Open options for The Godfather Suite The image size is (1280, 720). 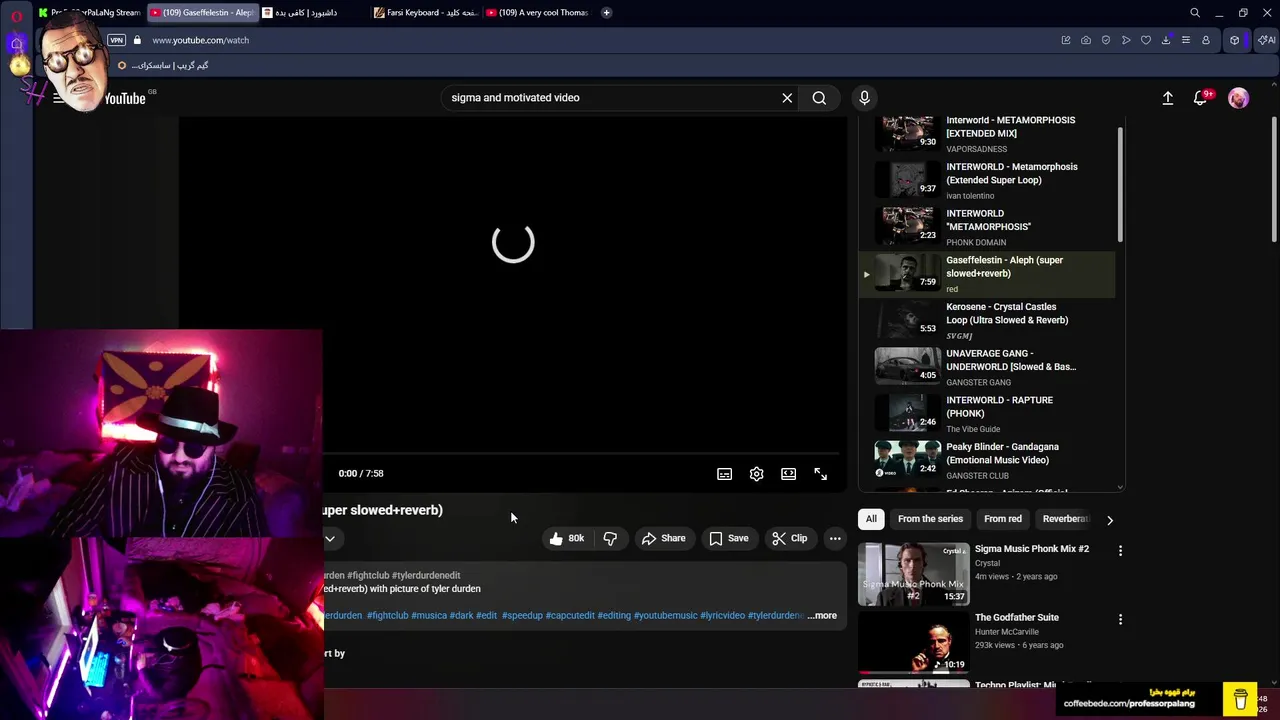pos(1120,620)
